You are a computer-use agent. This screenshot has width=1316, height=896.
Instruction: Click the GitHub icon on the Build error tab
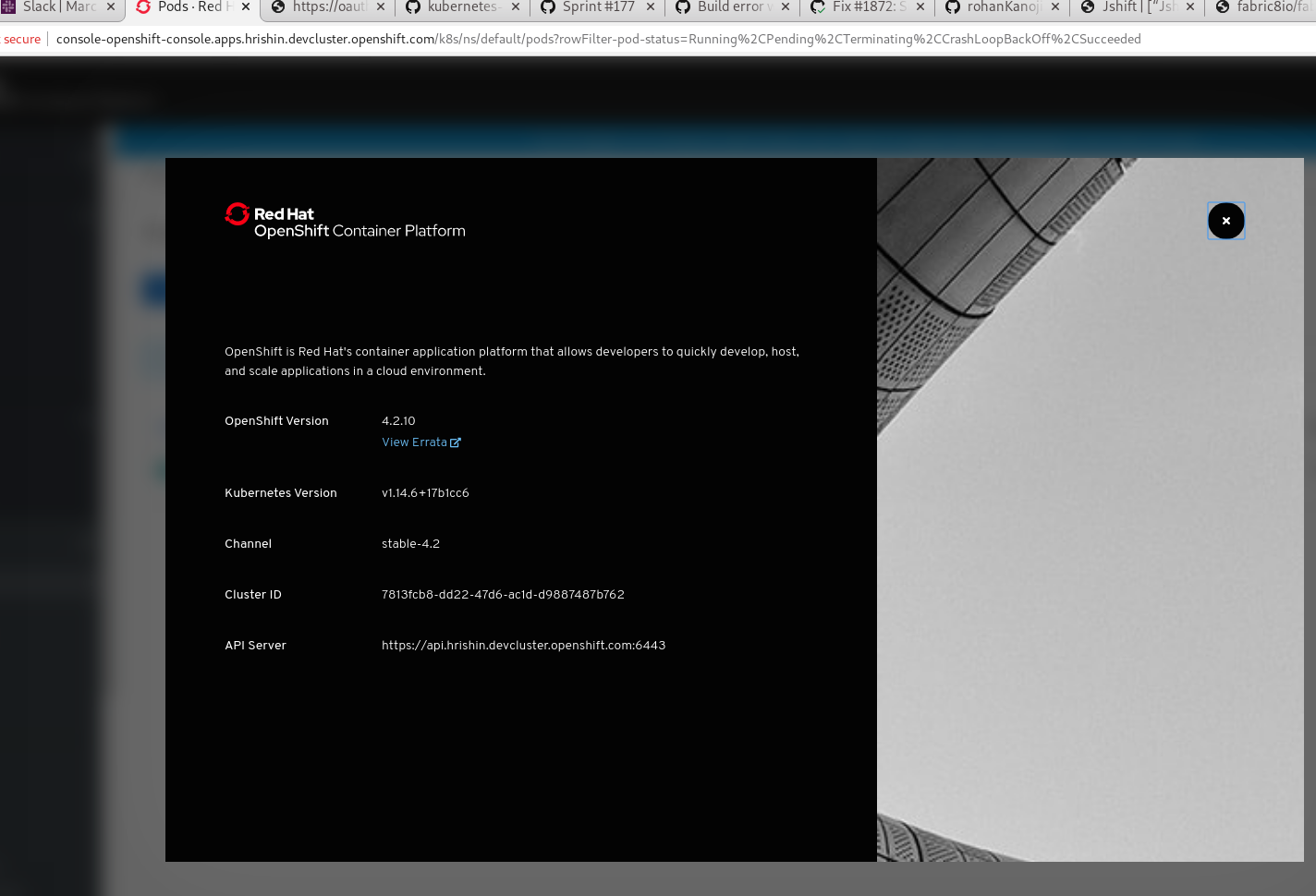(682, 7)
